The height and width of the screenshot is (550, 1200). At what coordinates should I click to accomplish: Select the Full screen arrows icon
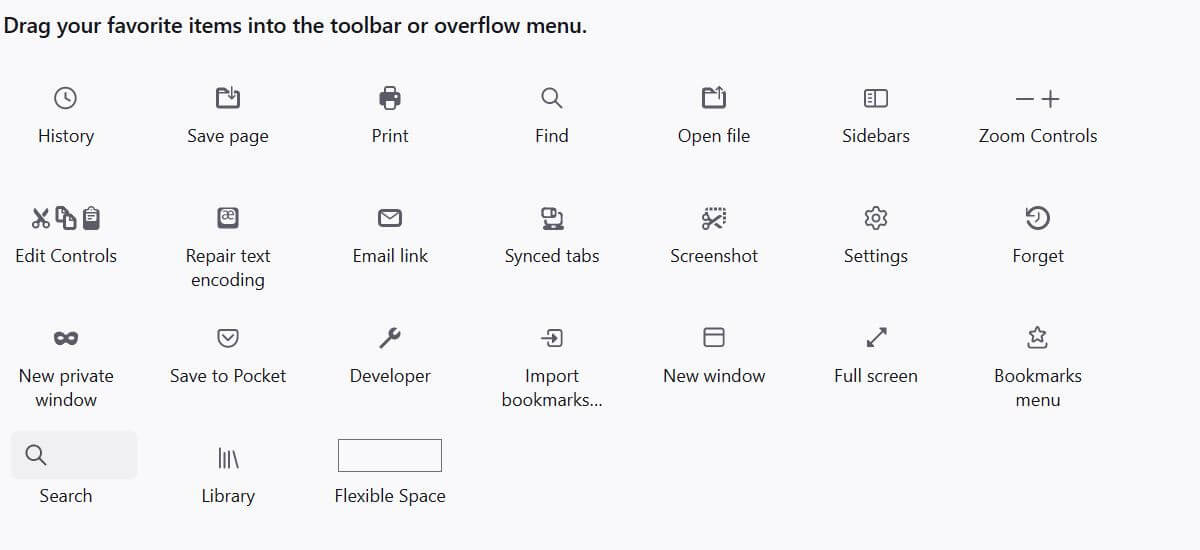click(876, 338)
